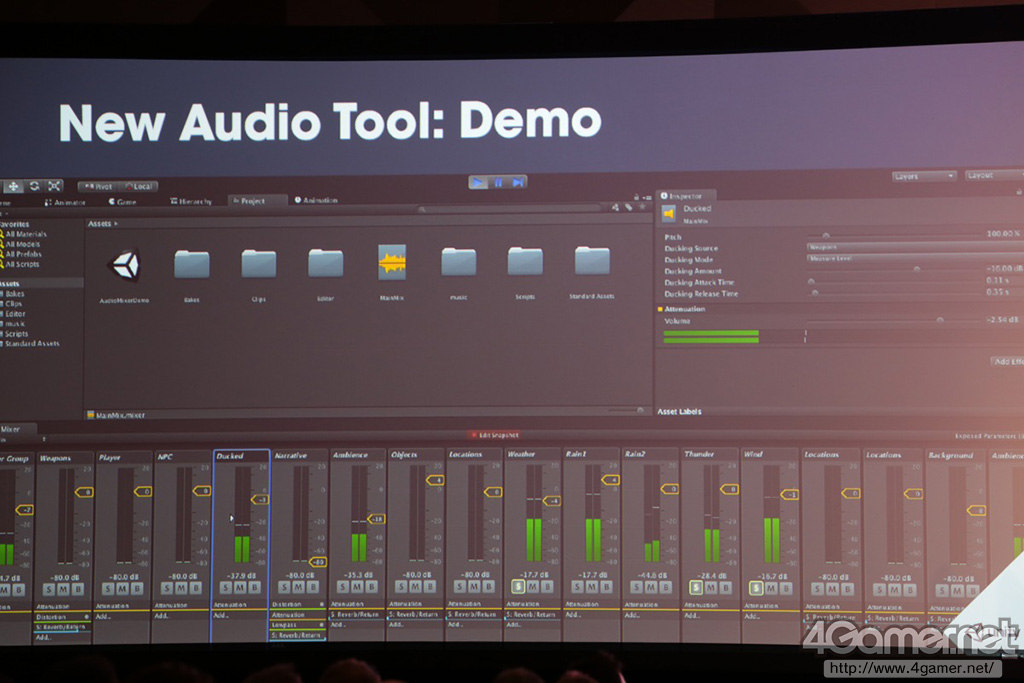Expand the Assets breadcrumb arrow
1024x683 pixels.
tap(116, 223)
